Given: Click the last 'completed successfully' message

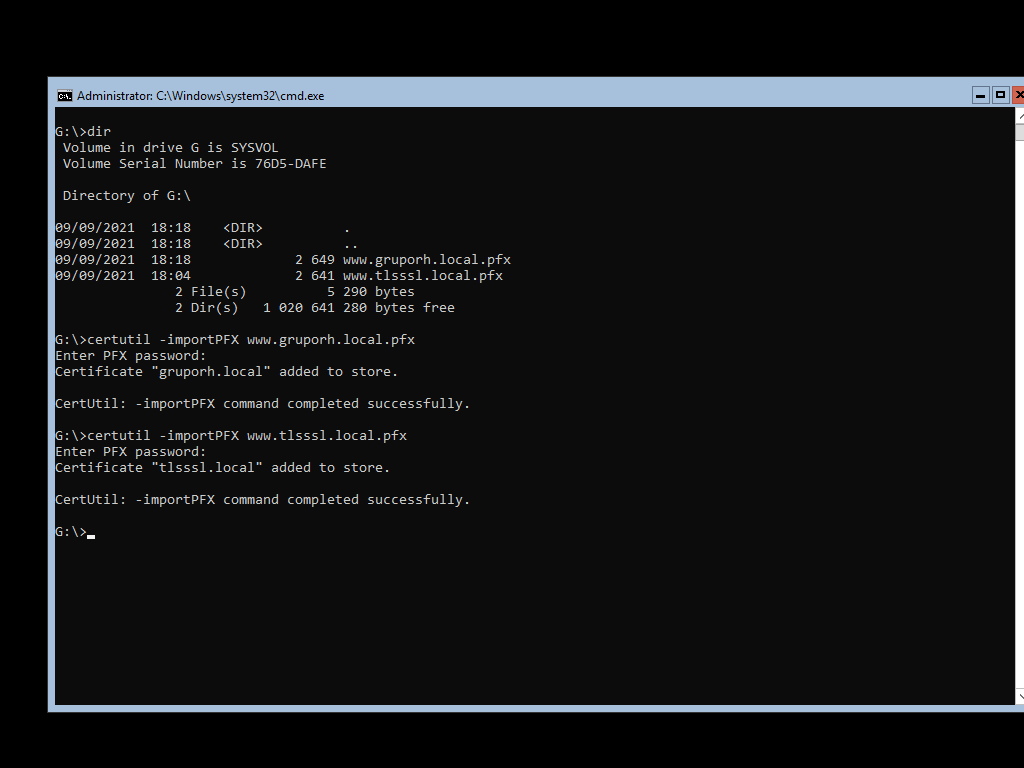Looking at the screenshot, I should pyautogui.click(x=262, y=500).
